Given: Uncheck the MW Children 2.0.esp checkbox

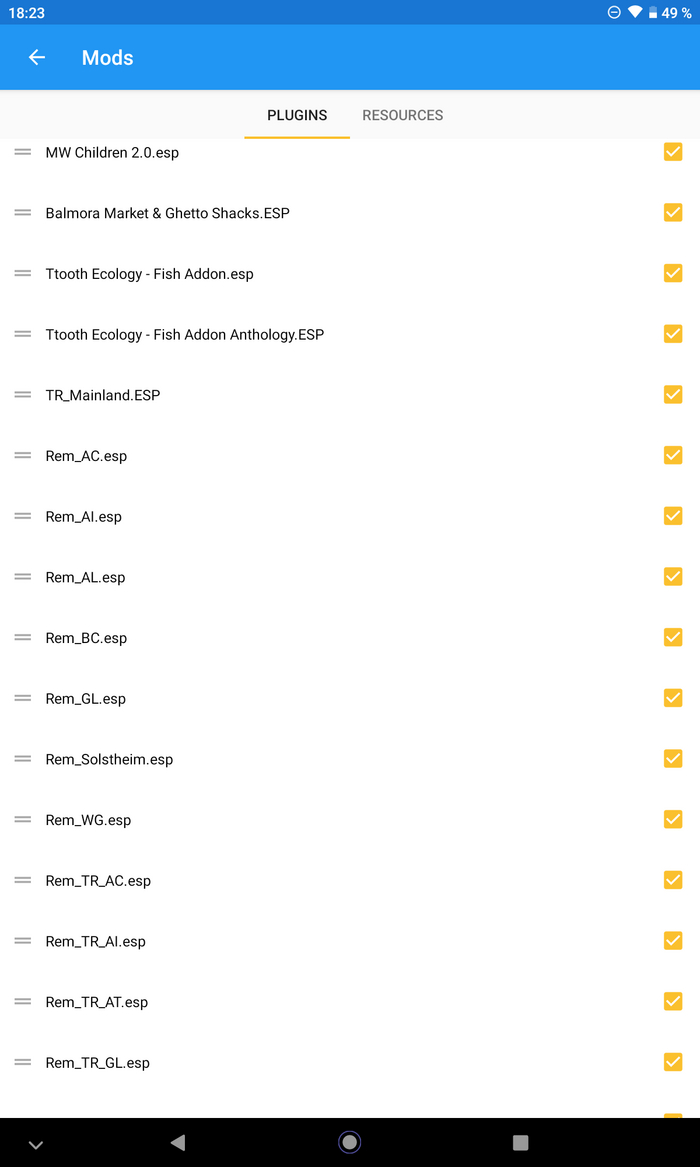Looking at the screenshot, I should tap(673, 152).
